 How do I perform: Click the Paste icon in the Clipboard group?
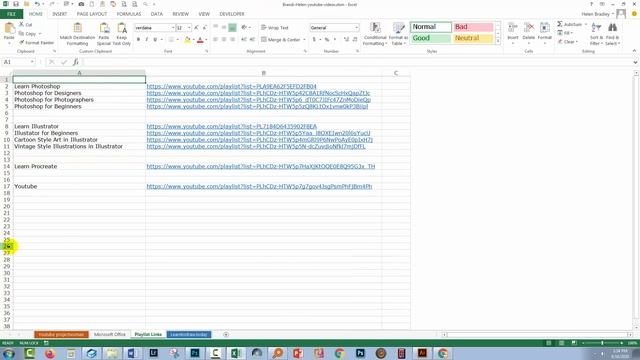(9, 29)
